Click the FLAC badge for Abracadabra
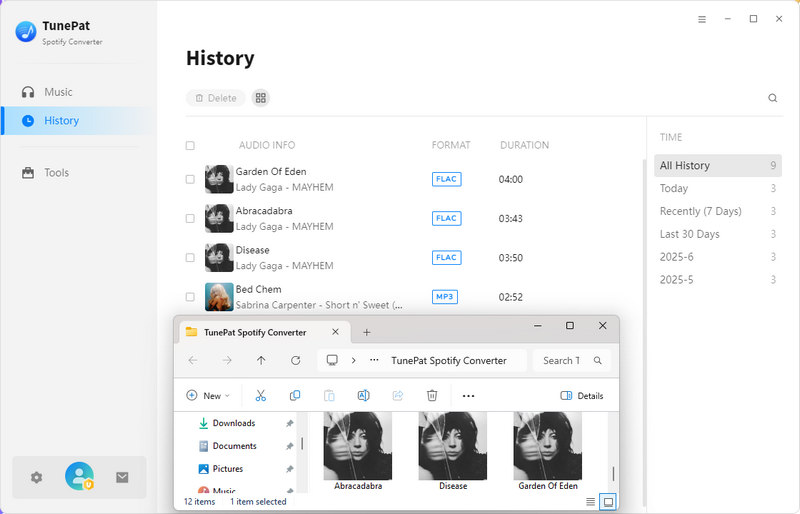Screen dimensions: 800x514 446,218
